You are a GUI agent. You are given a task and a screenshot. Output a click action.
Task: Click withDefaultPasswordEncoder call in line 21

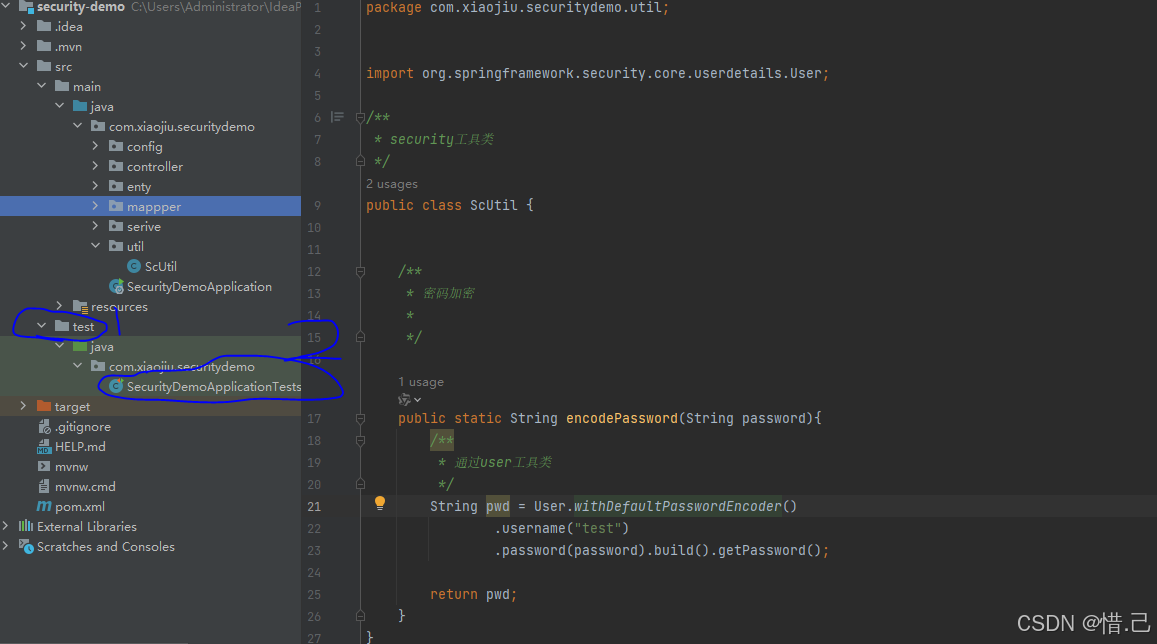point(677,506)
